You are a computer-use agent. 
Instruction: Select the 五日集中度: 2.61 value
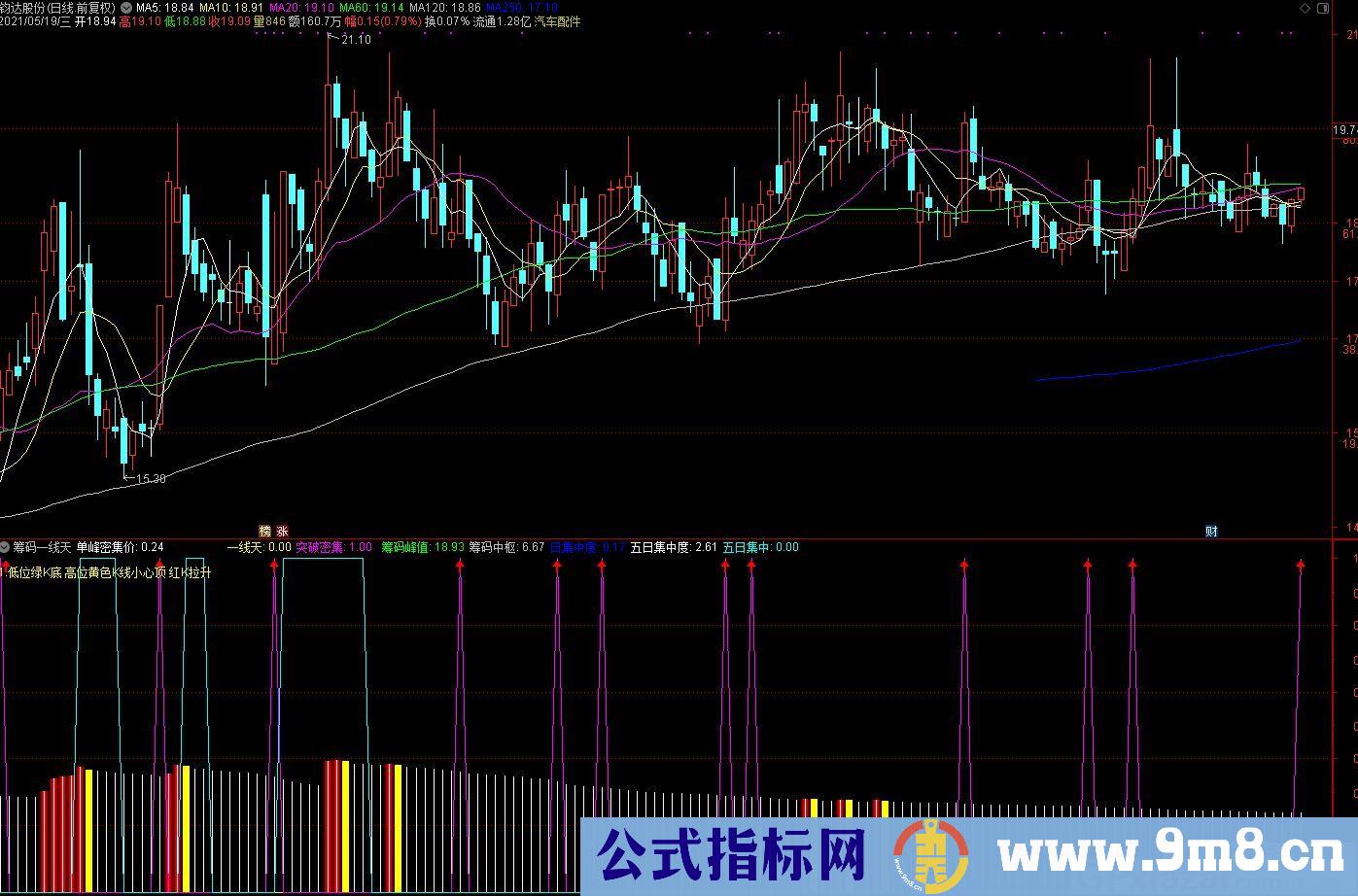[674, 547]
